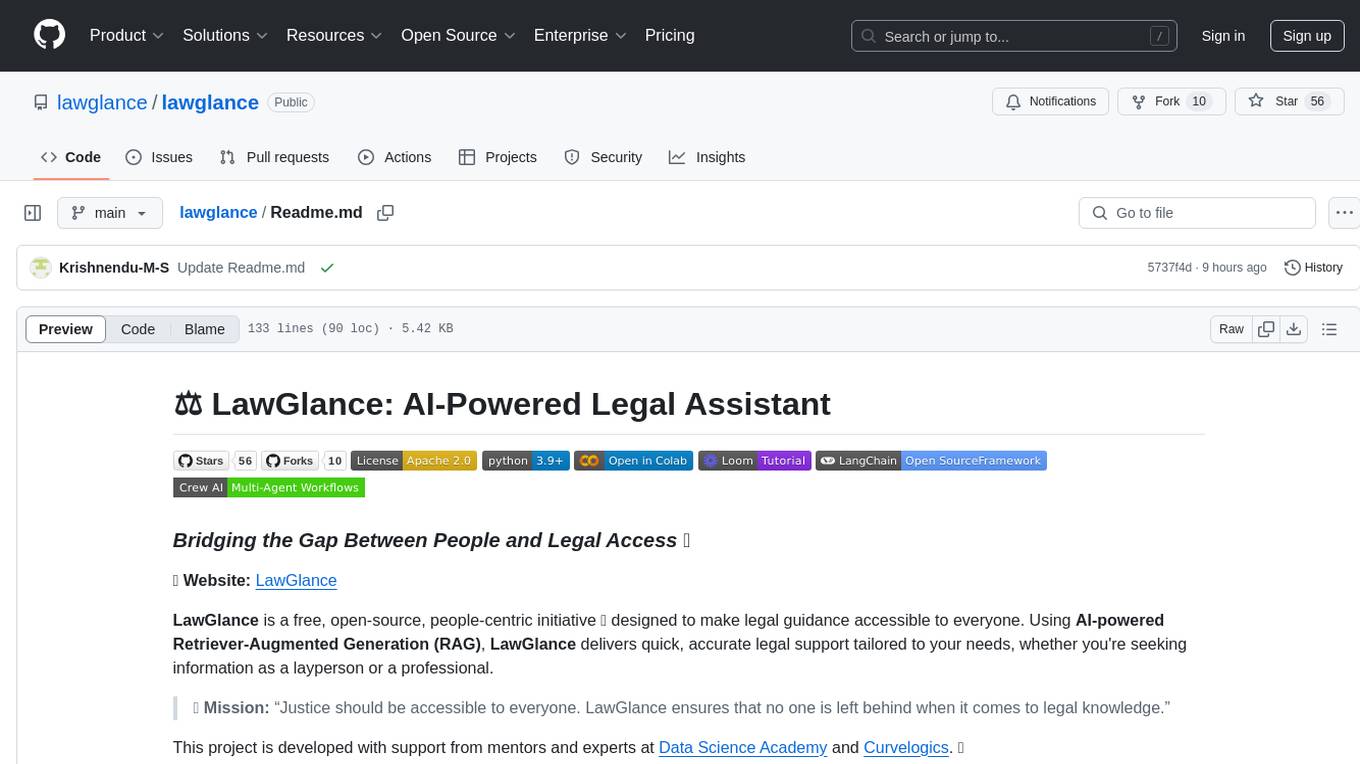Expand the Open Source menu
Image resolution: width=1360 pixels, height=764 pixels.
[458, 35]
